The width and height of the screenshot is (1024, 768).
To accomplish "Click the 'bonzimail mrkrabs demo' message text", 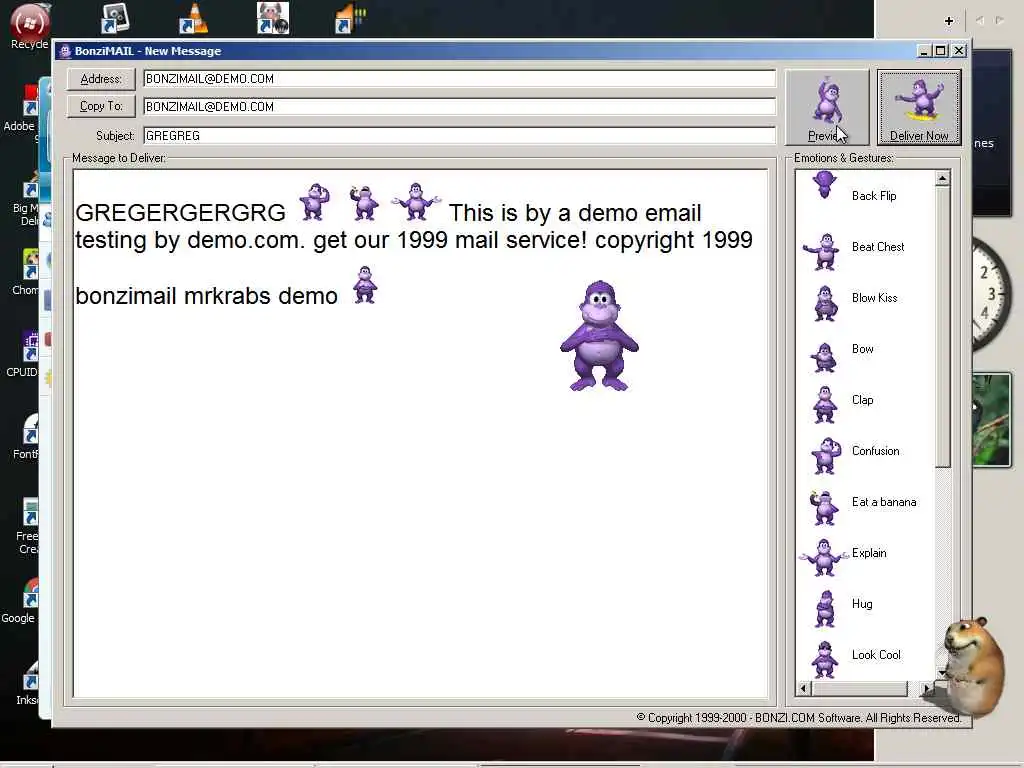I will 206,296.
